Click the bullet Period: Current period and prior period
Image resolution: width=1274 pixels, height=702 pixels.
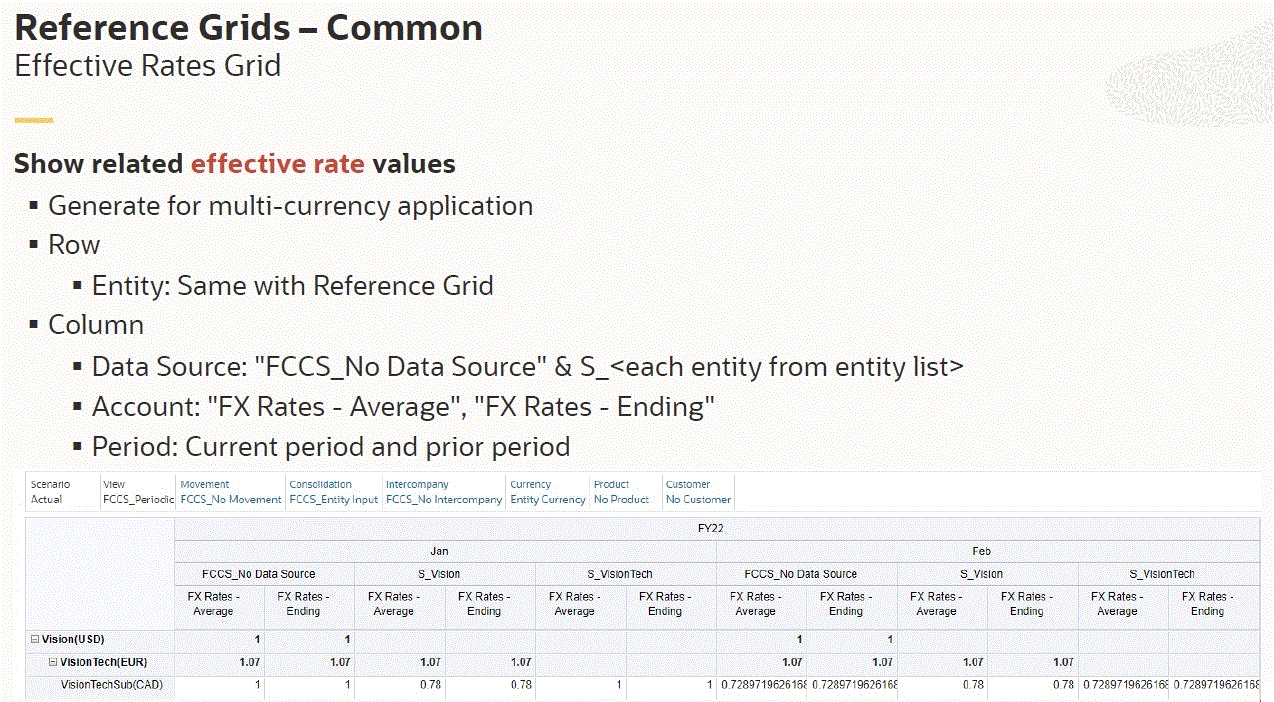331,447
